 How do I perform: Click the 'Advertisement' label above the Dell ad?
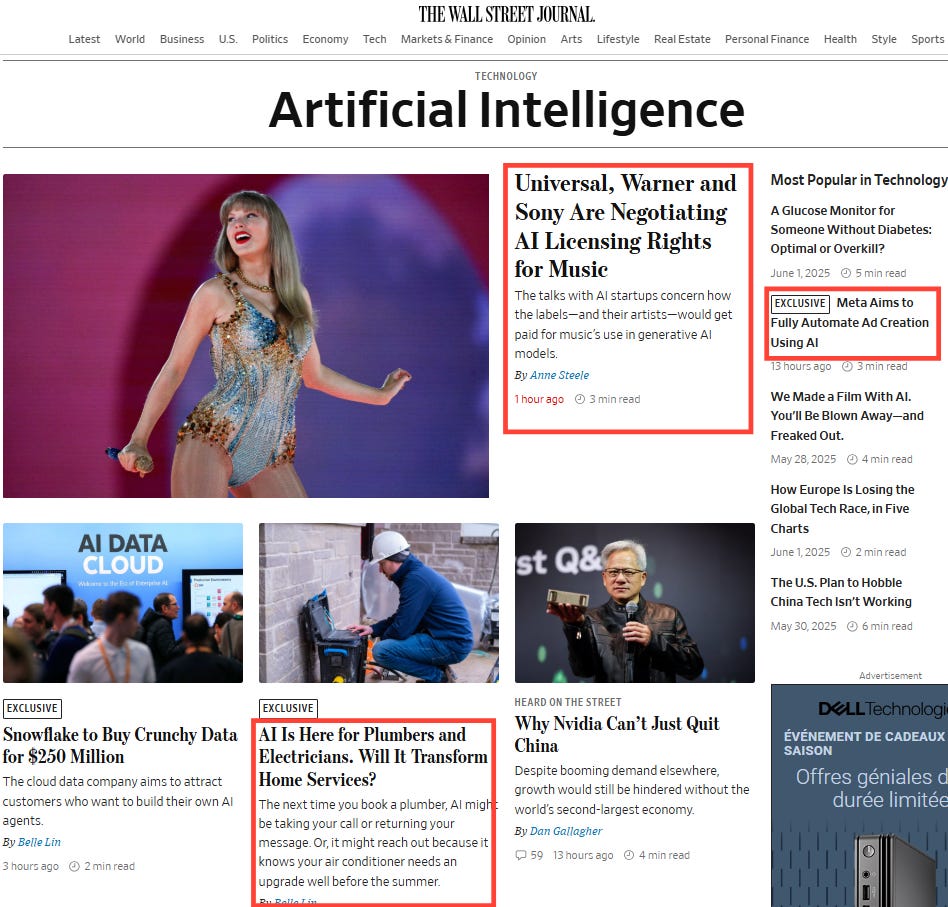click(x=890, y=676)
